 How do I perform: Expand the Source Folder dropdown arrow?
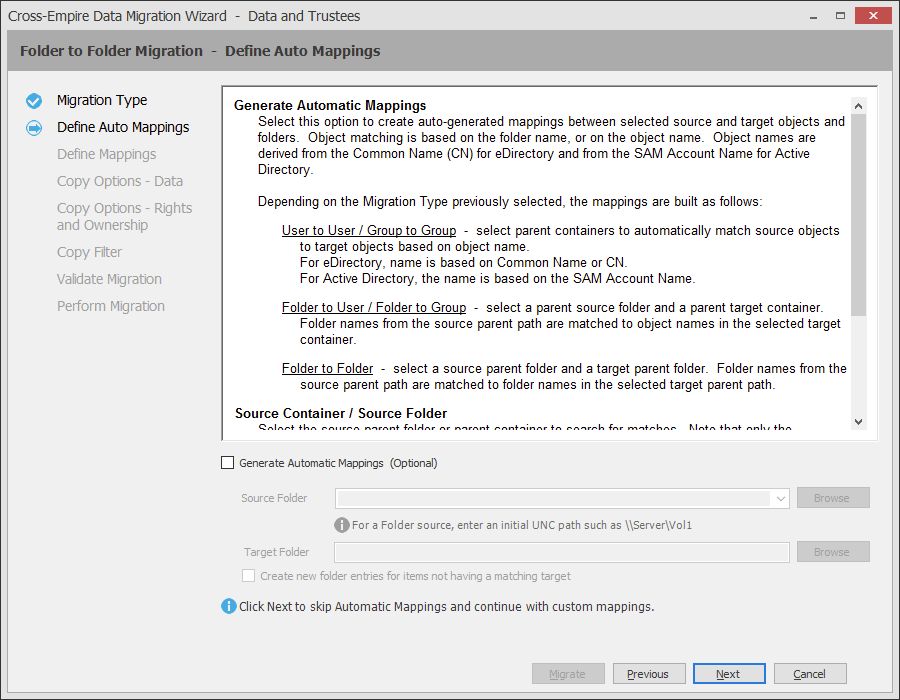click(779, 498)
